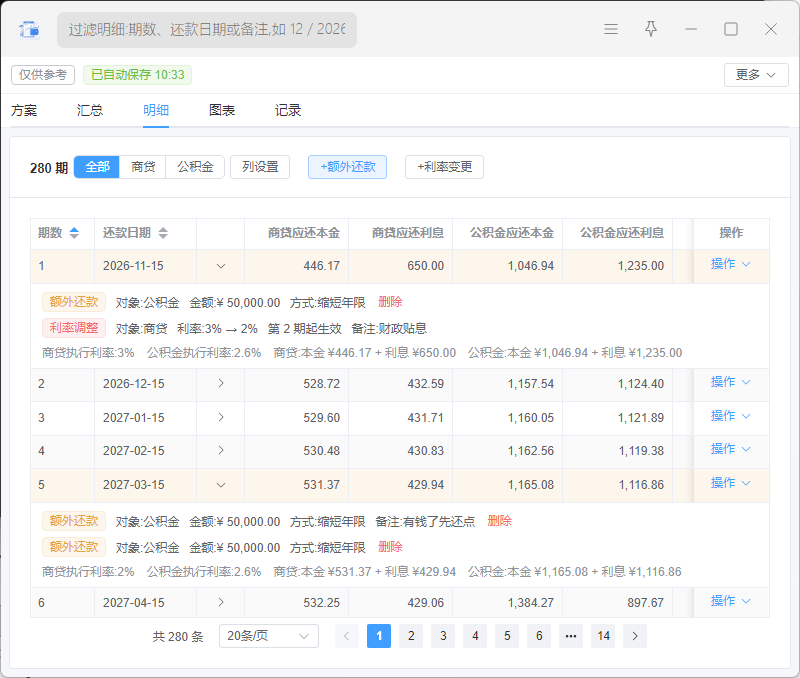Click the +利率变更 button
The height and width of the screenshot is (678, 800).
[444, 167]
